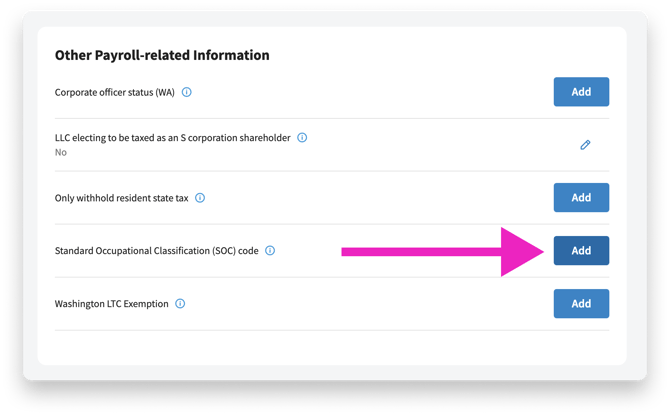Click the Other Payroll-related Information heading
Image resolution: width=670 pixels, height=415 pixels.
(162, 55)
